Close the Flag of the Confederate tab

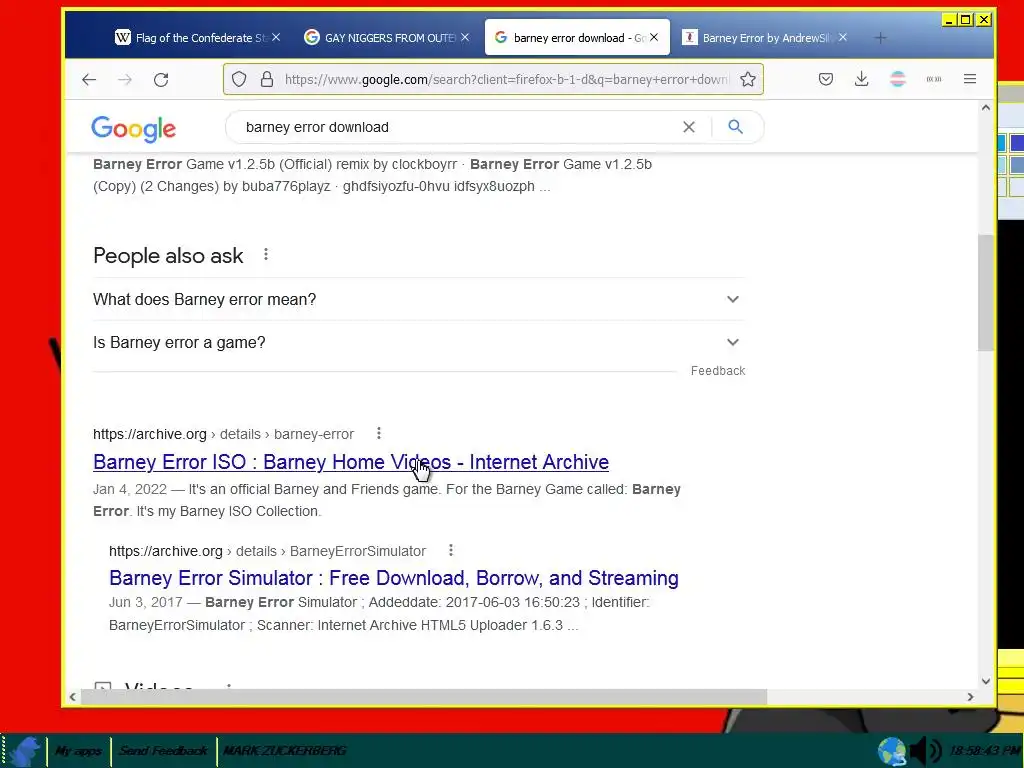276,37
